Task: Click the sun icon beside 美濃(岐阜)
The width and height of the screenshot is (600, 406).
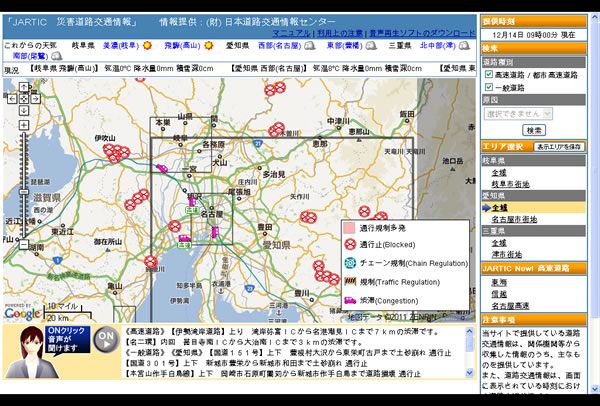Action: (x=147, y=46)
